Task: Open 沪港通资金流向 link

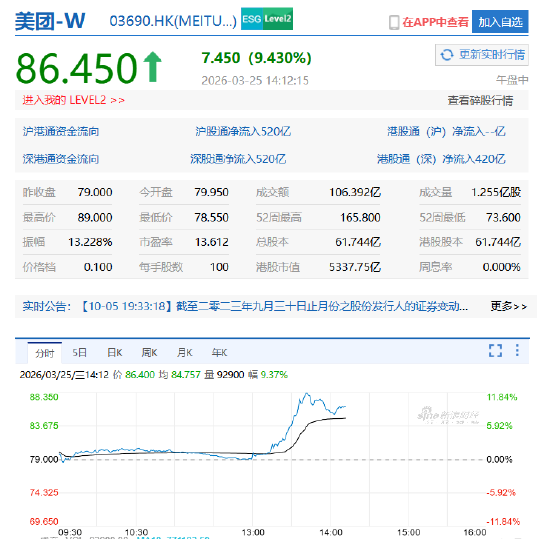Action: click(x=61, y=132)
